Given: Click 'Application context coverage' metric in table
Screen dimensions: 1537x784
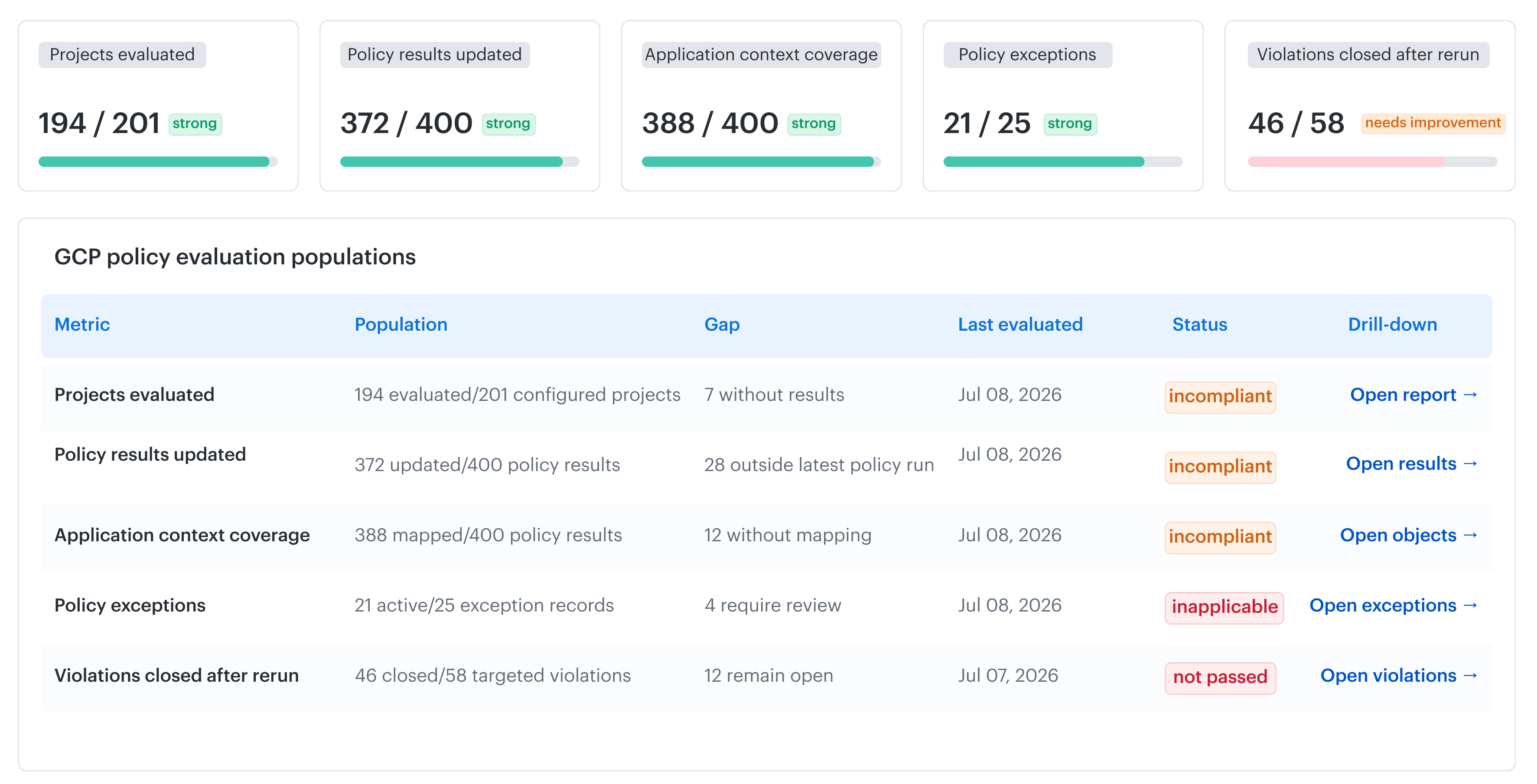Looking at the screenshot, I should coord(182,535).
